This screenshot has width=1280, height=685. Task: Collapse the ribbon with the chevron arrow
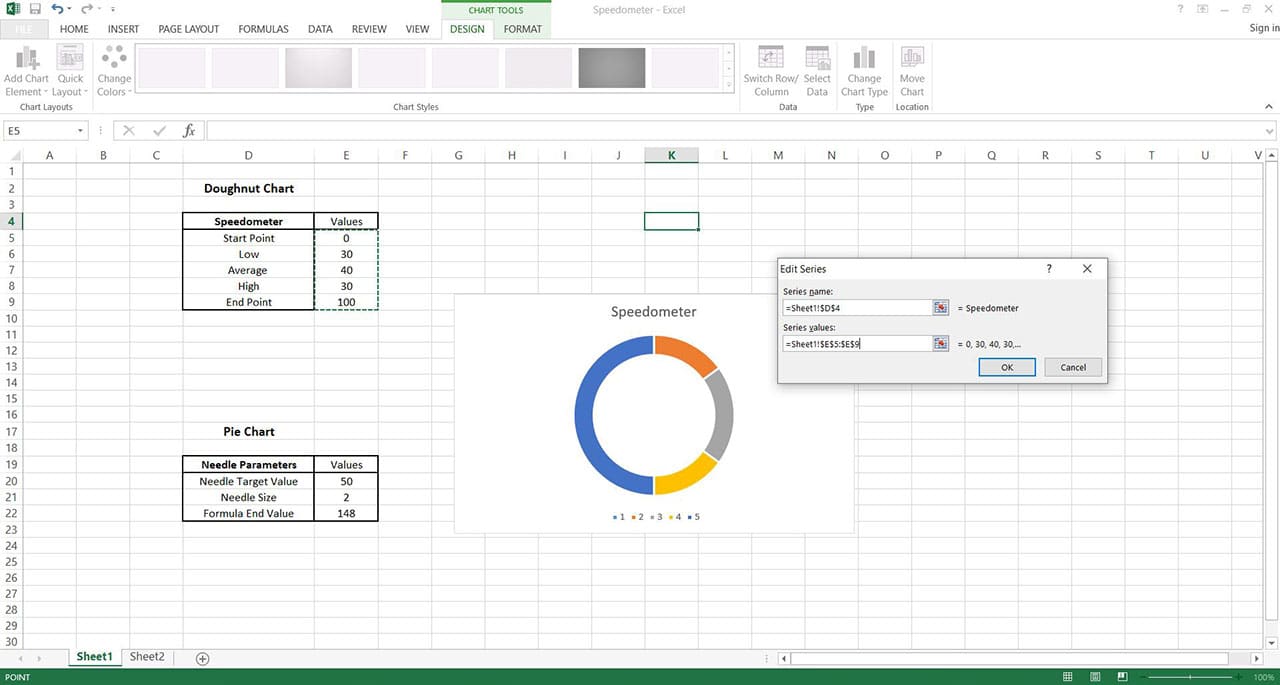[1268, 106]
